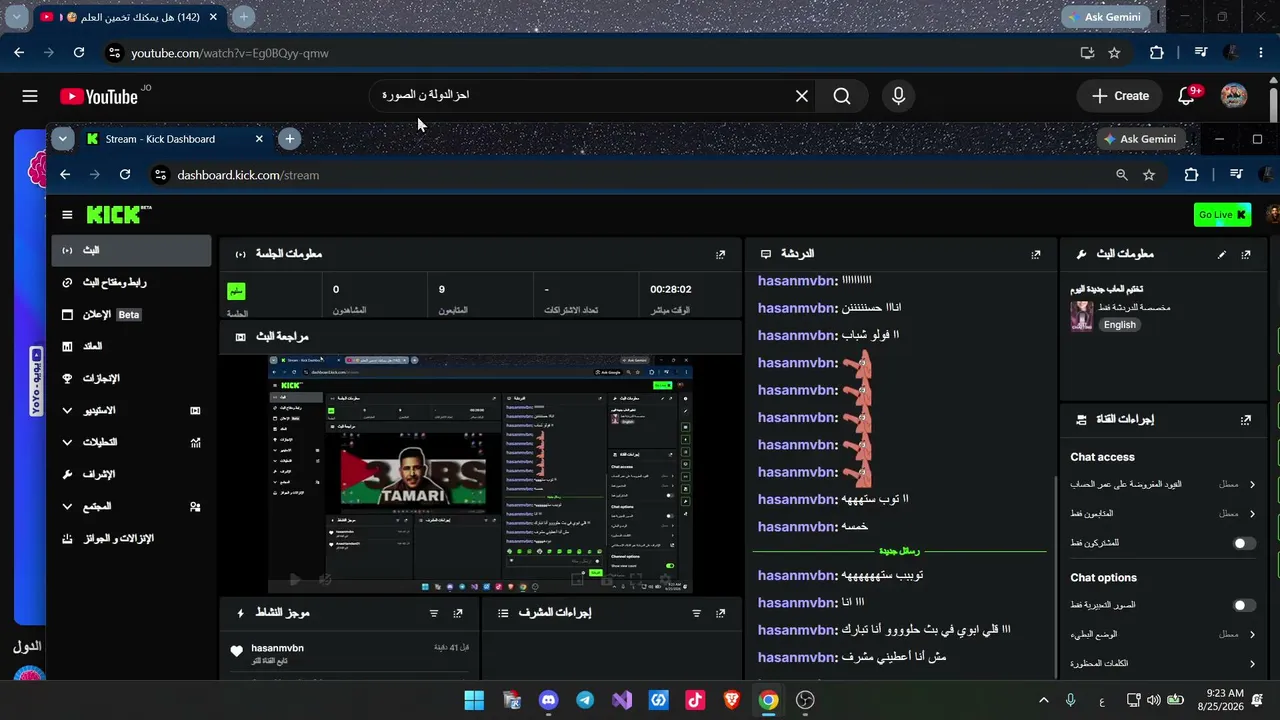Open tab search dropdown in Kick window

coord(63,139)
